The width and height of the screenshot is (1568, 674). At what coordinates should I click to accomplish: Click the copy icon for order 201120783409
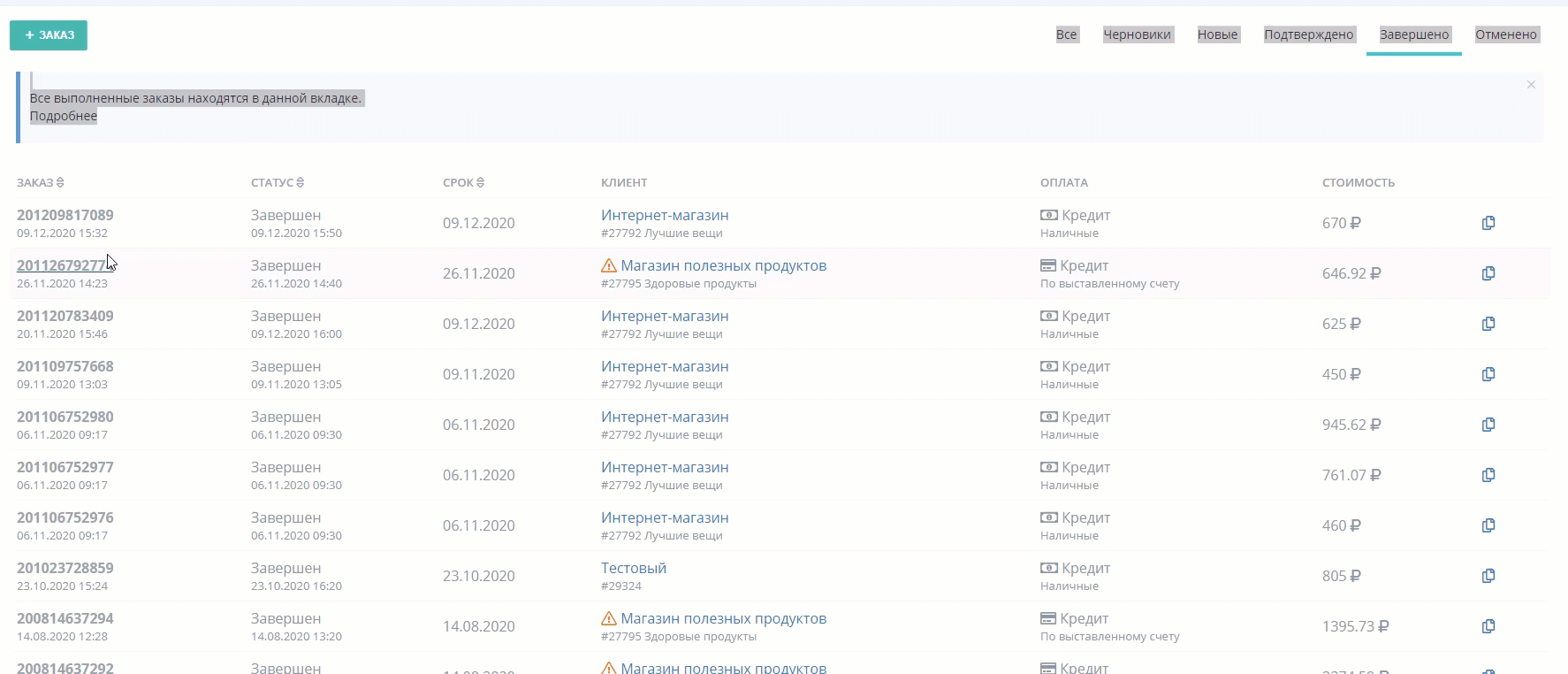click(1488, 324)
